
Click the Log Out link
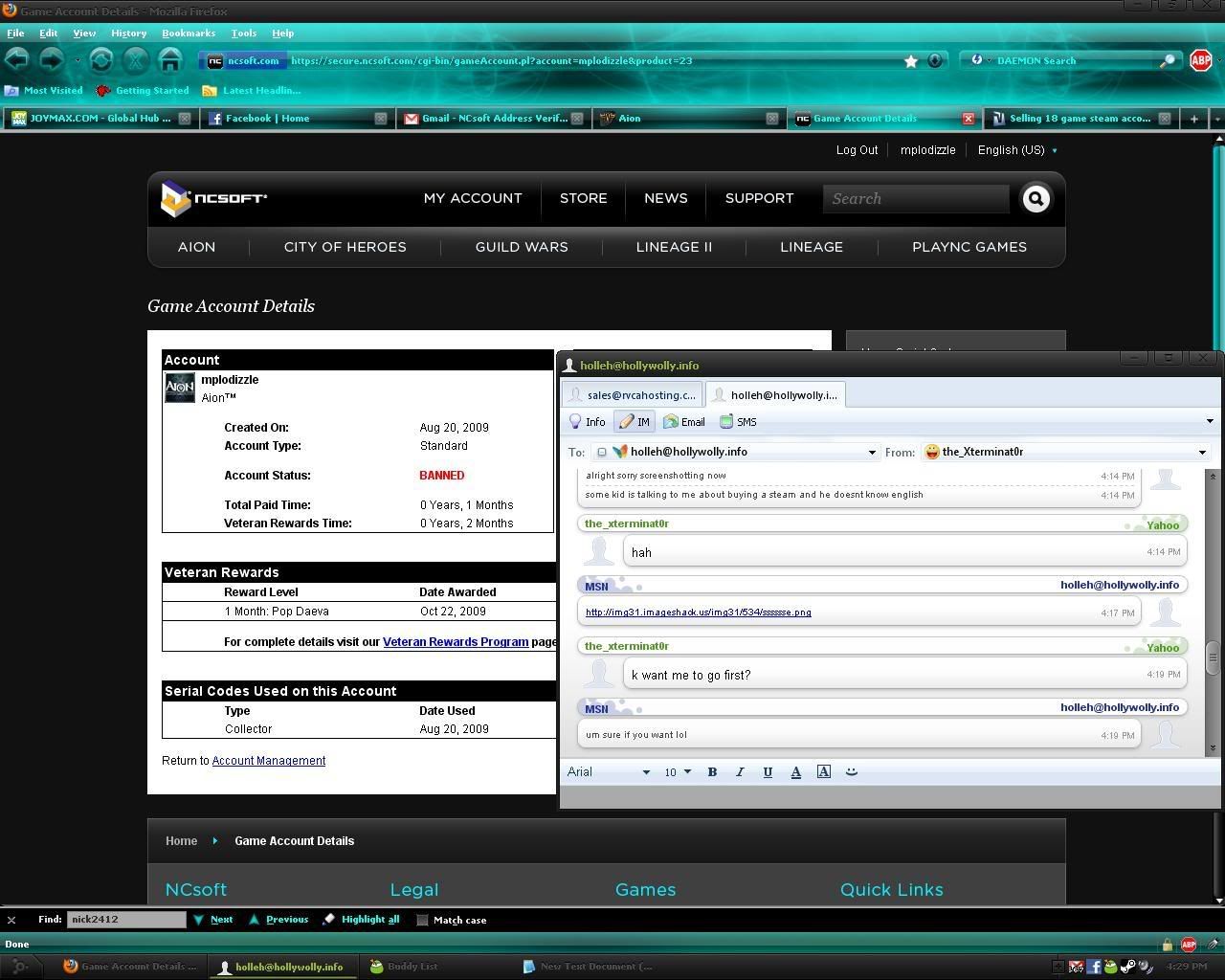(857, 150)
